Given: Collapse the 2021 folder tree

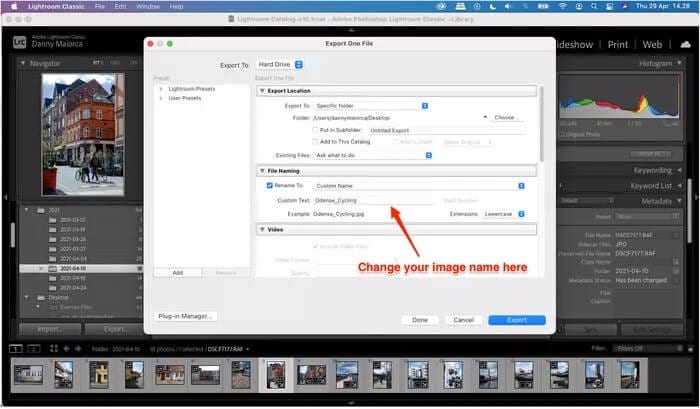Looking at the screenshot, I should coord(26,210).
